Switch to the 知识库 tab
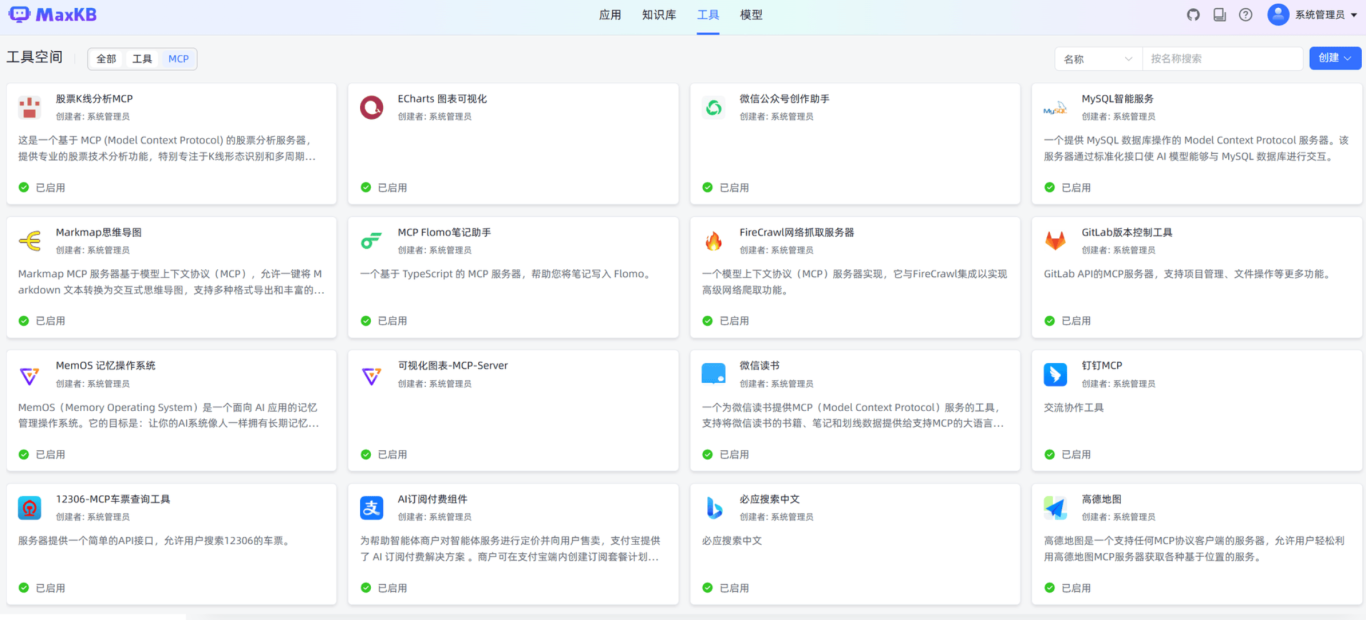Viewport: 1366px width, 620px height. pos(659,15)
